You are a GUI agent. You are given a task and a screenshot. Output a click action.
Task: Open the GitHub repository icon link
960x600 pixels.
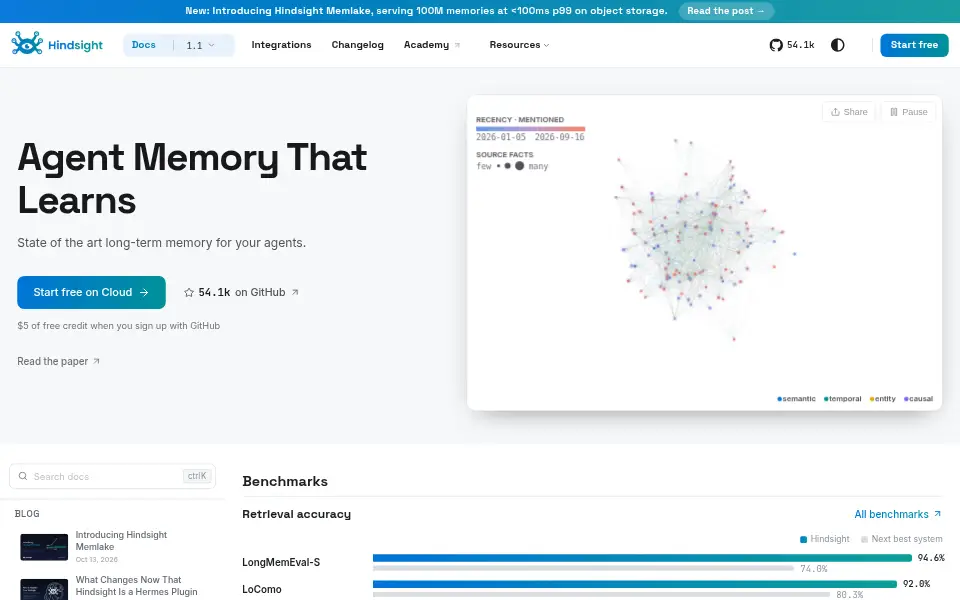point(776,45)
